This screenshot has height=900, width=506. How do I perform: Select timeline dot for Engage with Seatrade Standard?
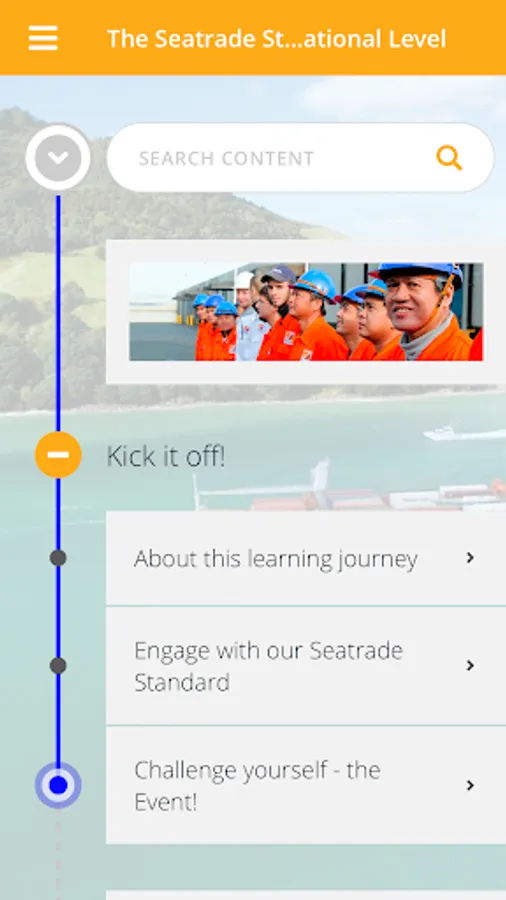tap(58, 666)
